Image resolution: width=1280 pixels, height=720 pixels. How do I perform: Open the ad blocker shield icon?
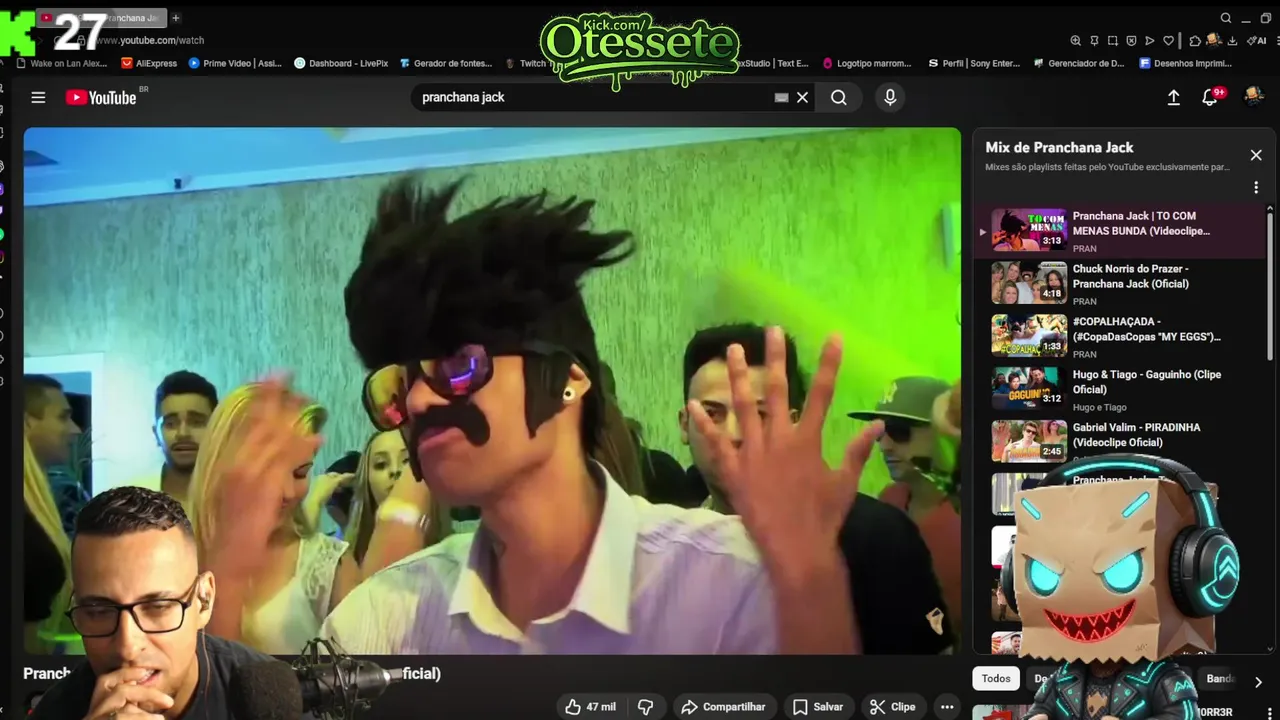(1131, 41)
